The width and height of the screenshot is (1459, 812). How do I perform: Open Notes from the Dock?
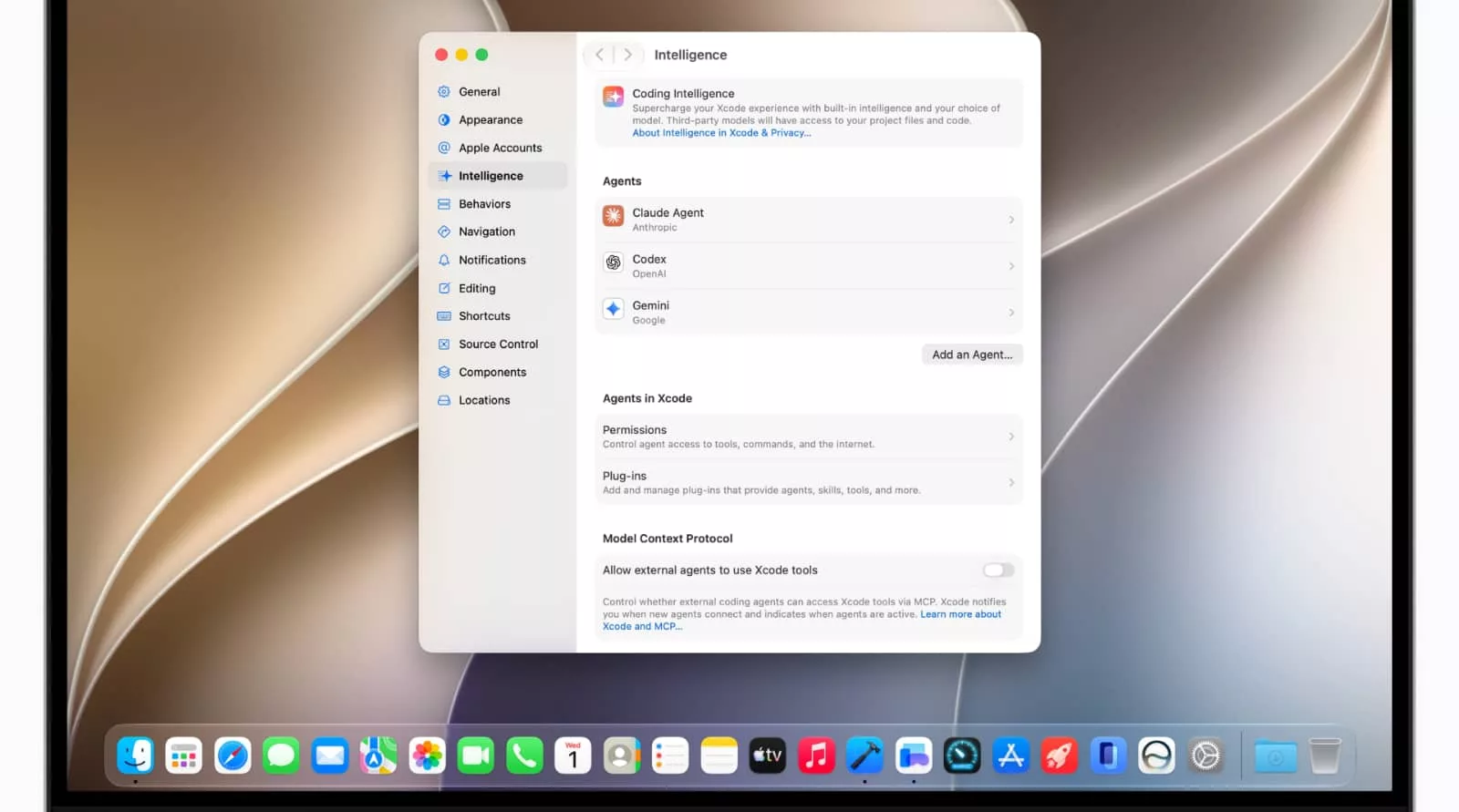[x=719, y=755]
